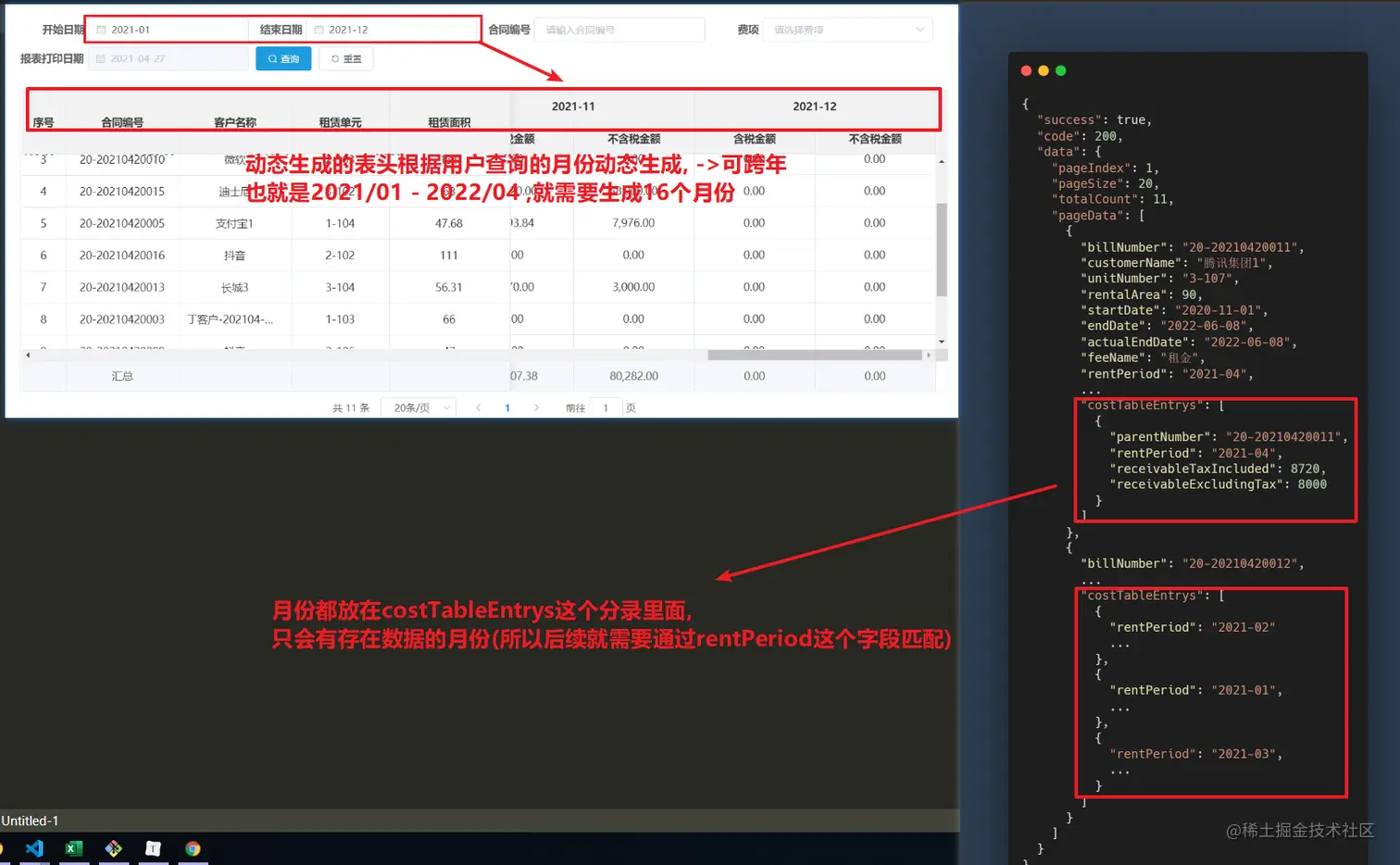Open the Git app from the taskbar
The width and height of the screenshot is (1400, 865).
pyautogui.click(x=114, y=848)
